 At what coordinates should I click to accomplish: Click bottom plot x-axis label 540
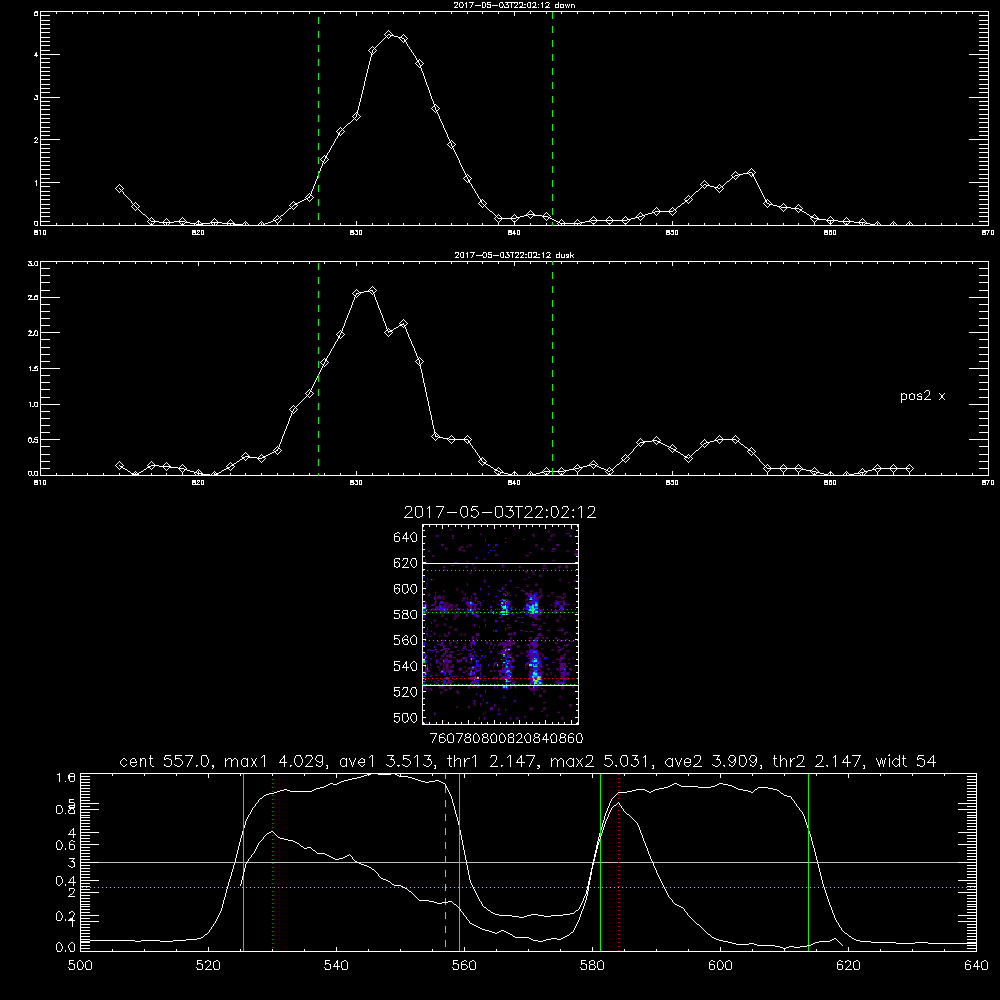(x=336, y=966)
